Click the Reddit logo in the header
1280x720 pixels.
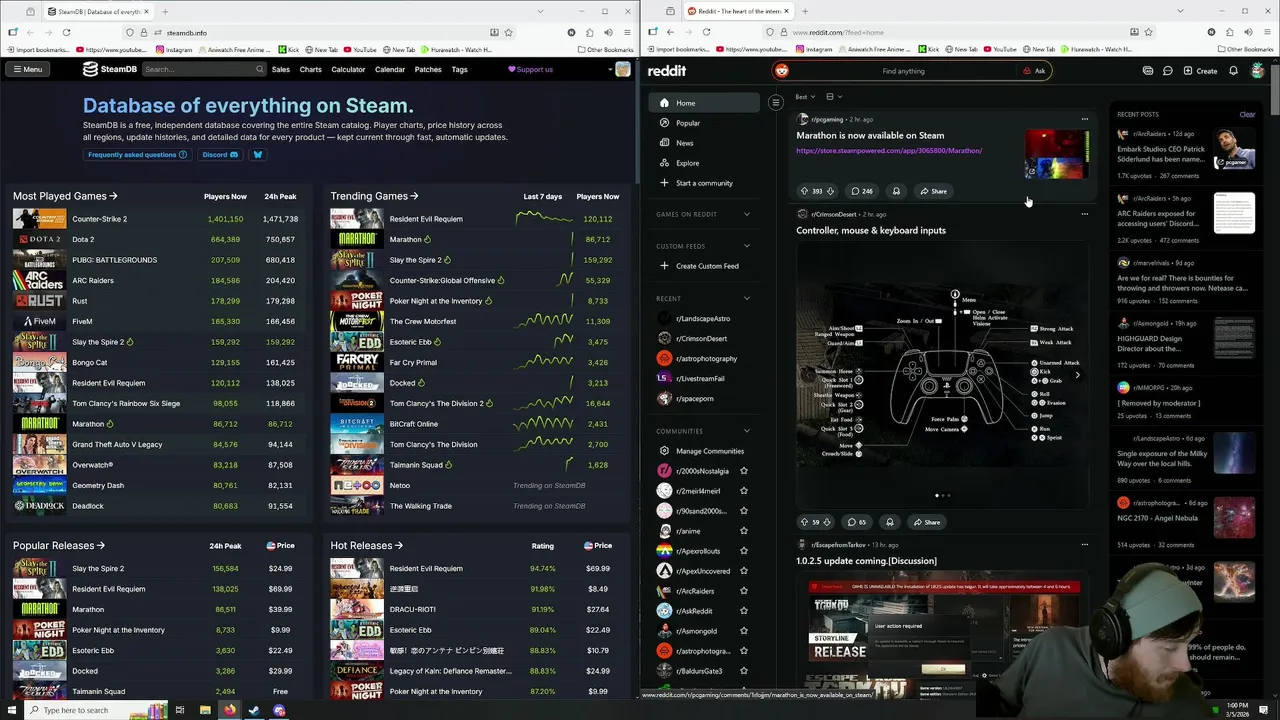coord(667,71)
